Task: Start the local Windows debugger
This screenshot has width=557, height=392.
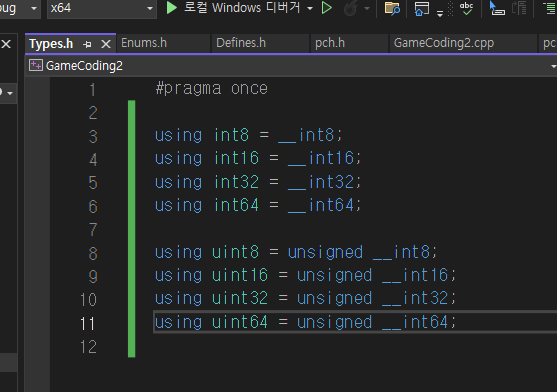Action: (233, 7)
